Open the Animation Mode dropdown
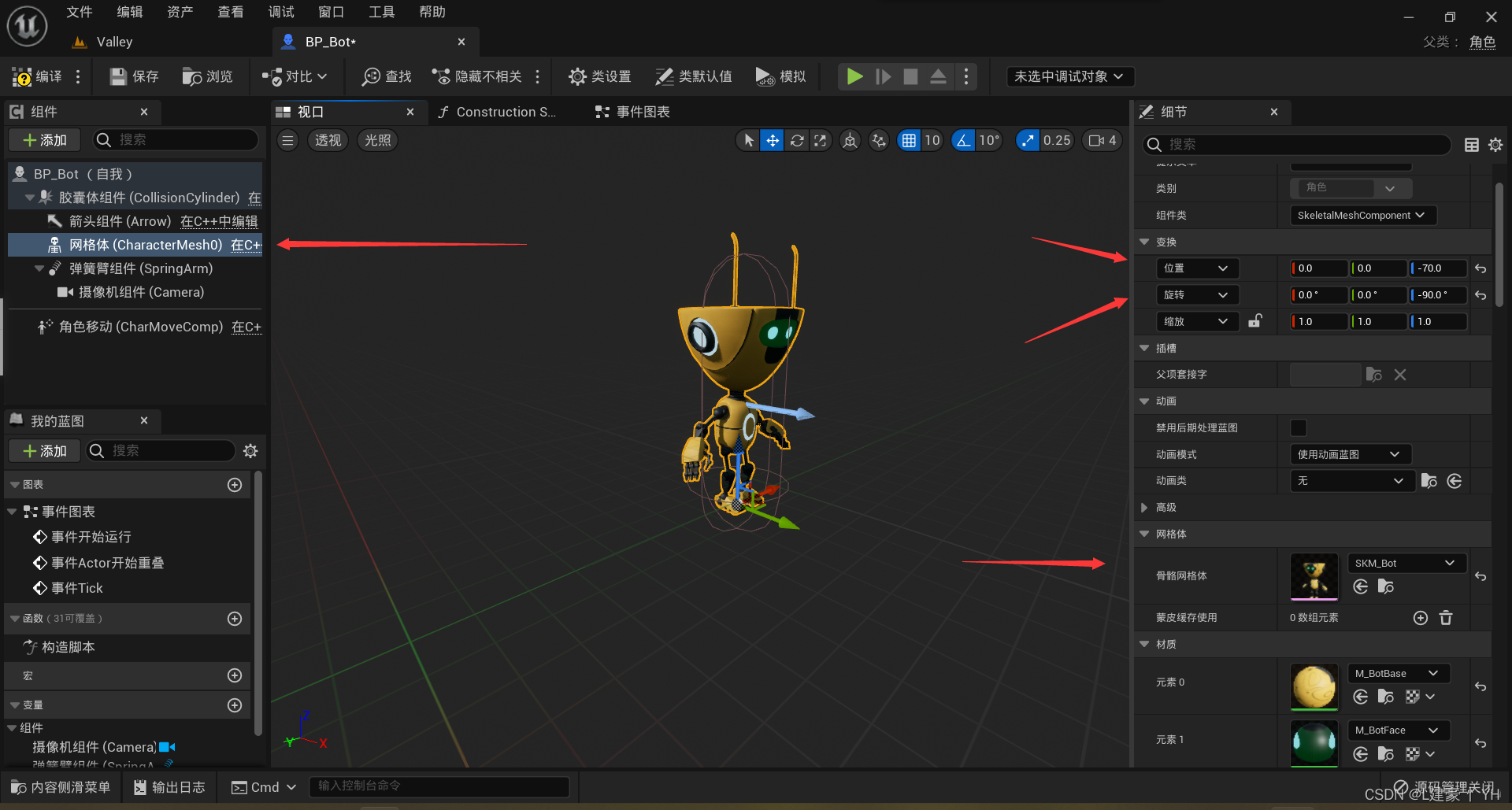 pyautogui.click(x=1350, y=454)
